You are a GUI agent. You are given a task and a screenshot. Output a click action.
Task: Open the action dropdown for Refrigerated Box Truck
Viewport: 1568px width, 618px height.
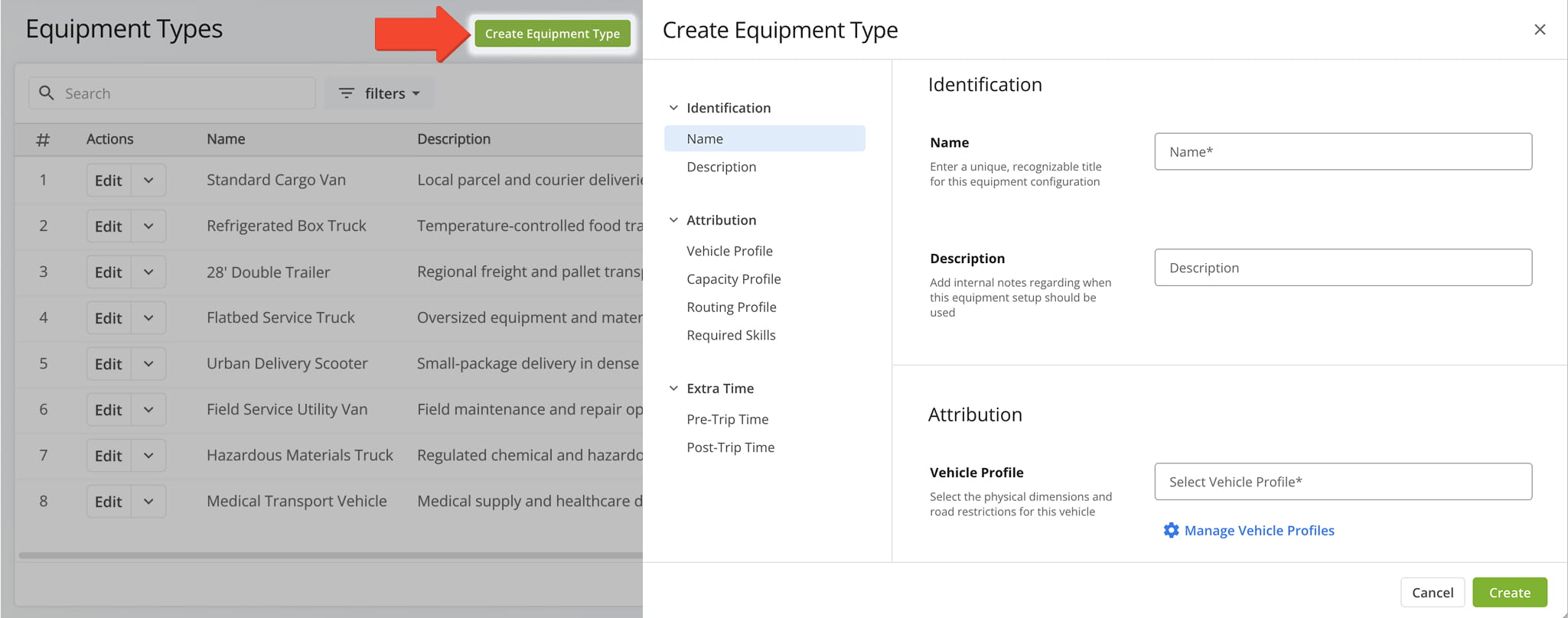(148, 226)
